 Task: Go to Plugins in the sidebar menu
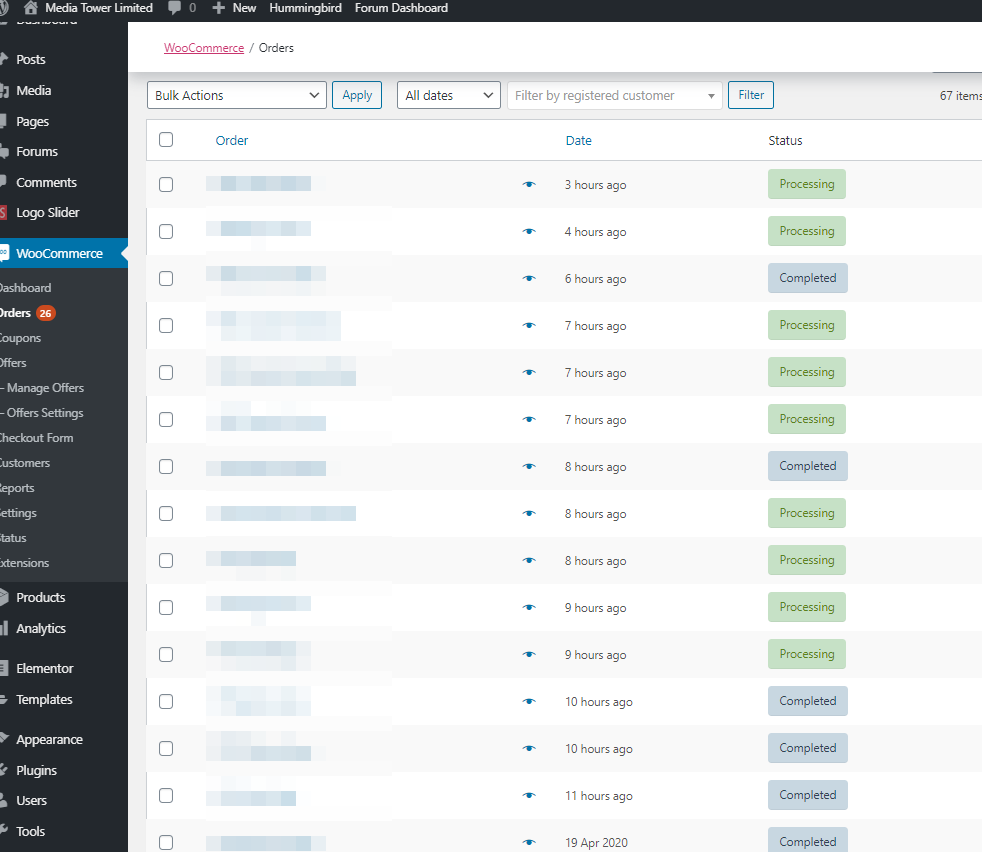tap(36, 770)
